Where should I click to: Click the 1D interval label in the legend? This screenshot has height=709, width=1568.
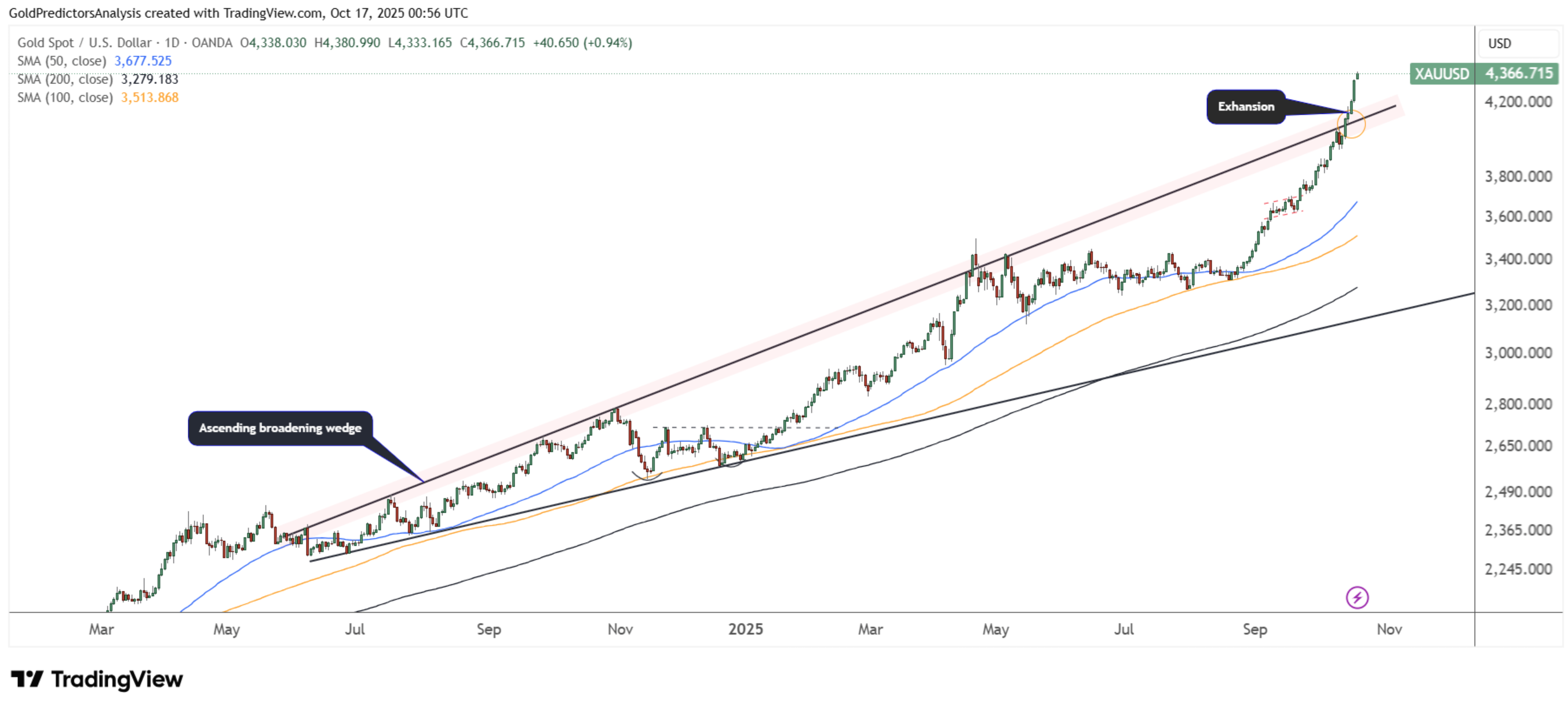(172, 43)
